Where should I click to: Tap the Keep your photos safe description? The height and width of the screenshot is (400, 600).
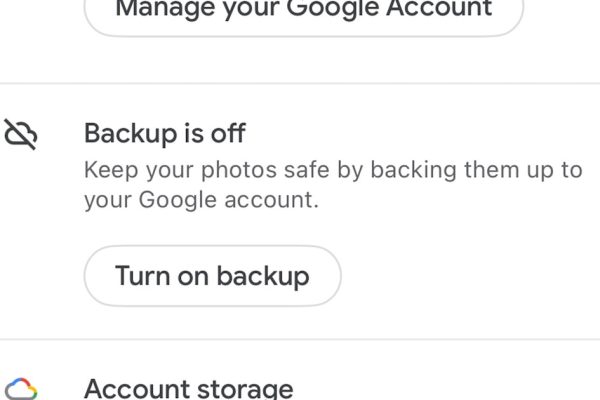click(x=333, y=185)
